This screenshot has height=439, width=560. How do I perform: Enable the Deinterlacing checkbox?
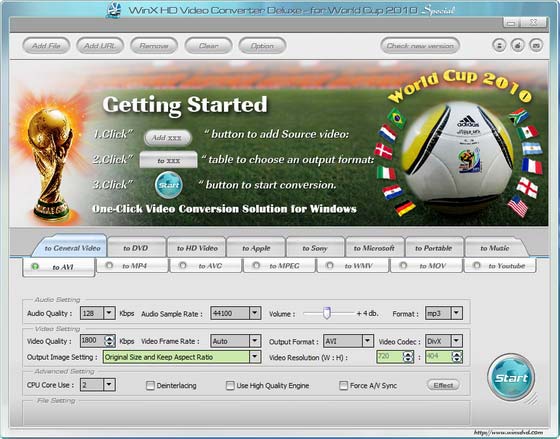(x=150, y=385)
